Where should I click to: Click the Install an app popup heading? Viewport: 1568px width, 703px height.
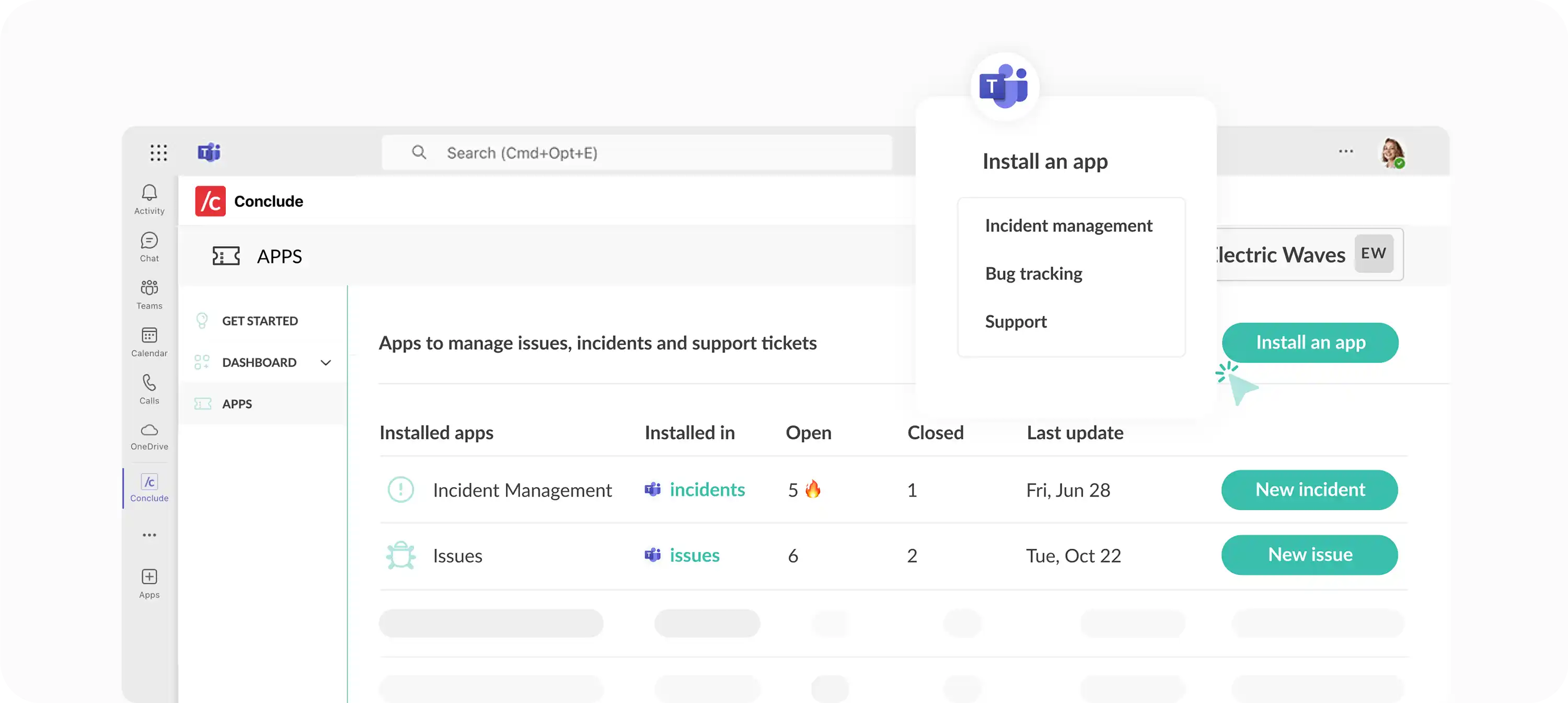1045,162
